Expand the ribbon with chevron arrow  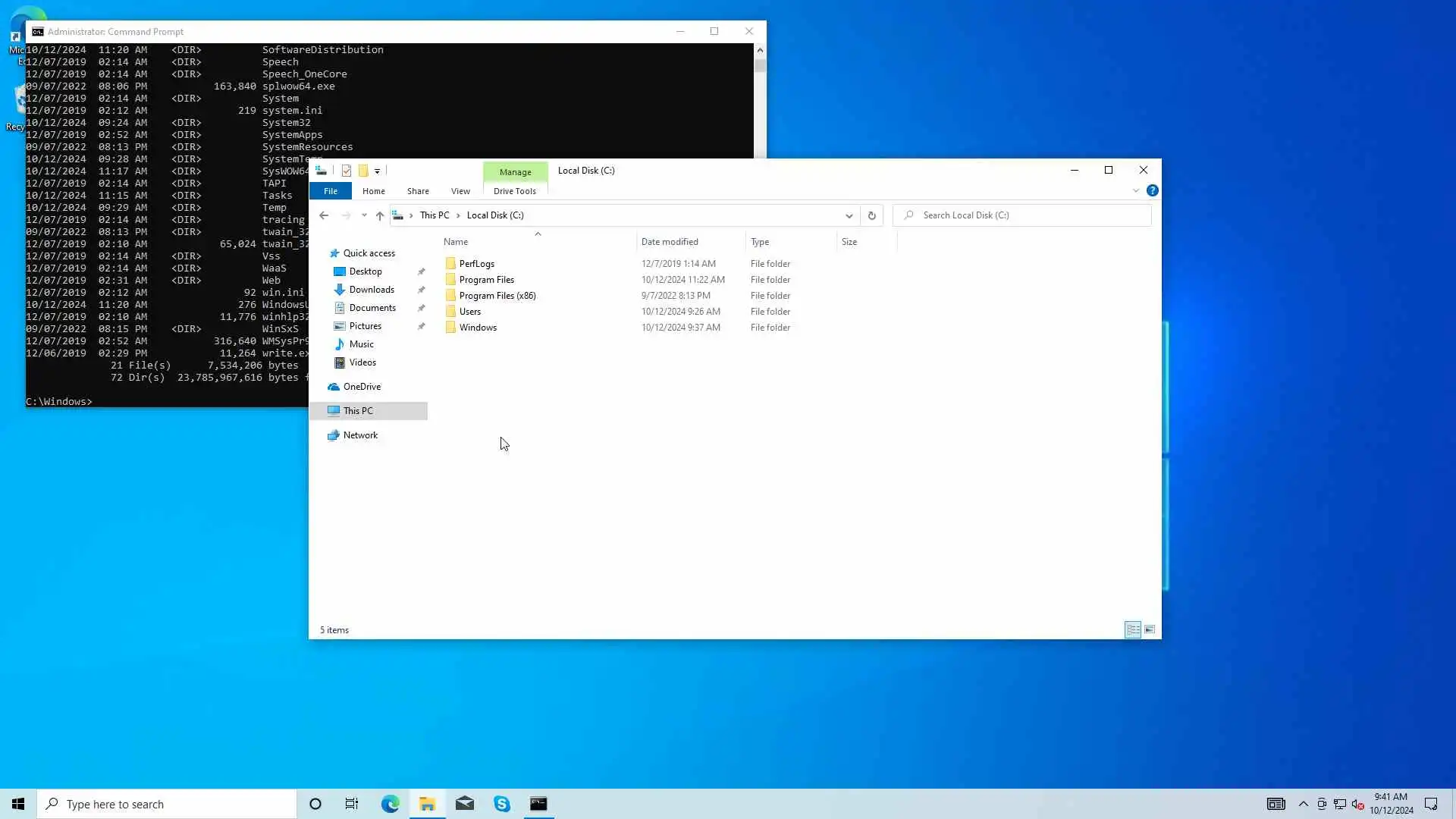point(1135,191)
